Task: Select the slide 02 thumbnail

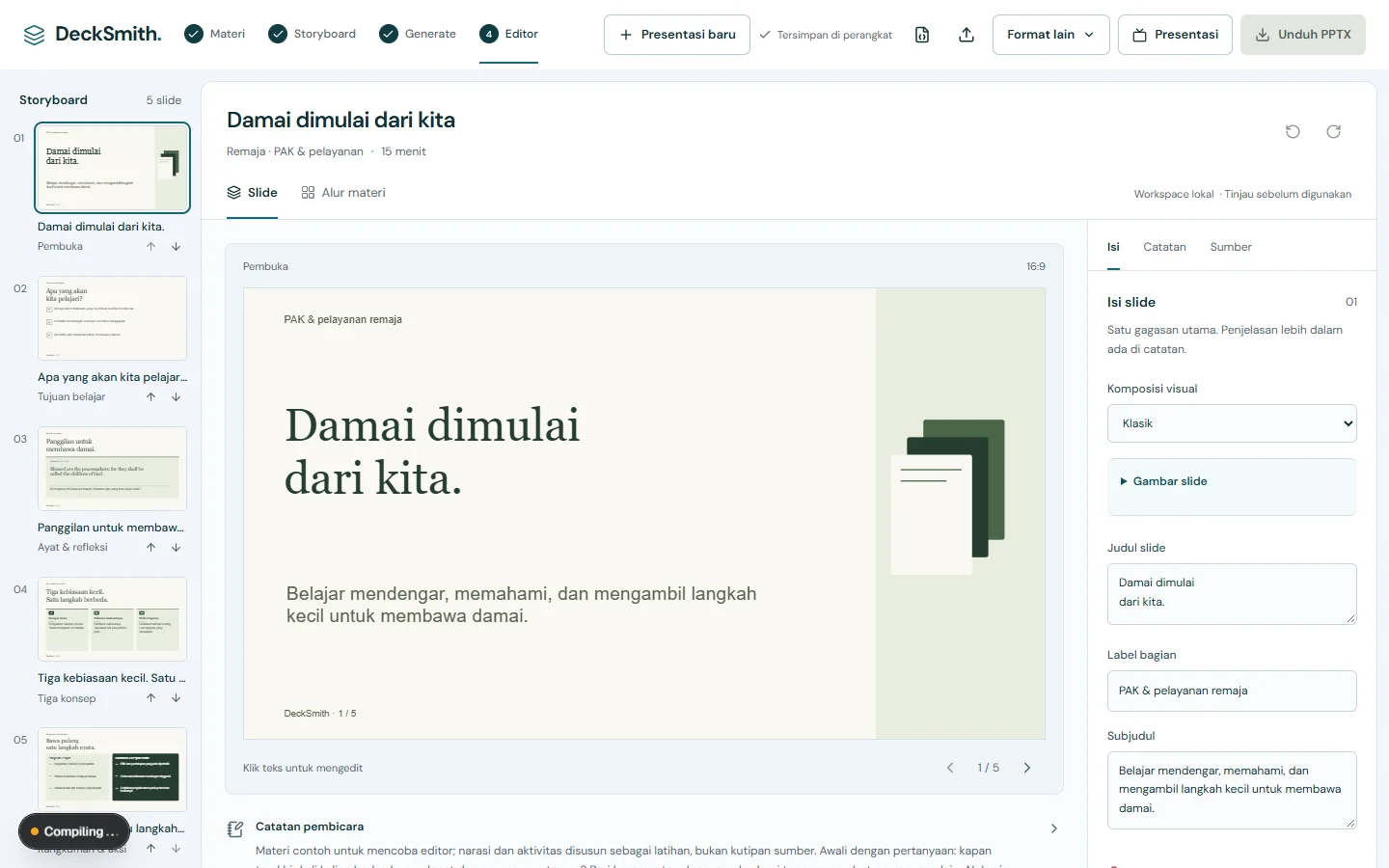Action: point(112,318)
